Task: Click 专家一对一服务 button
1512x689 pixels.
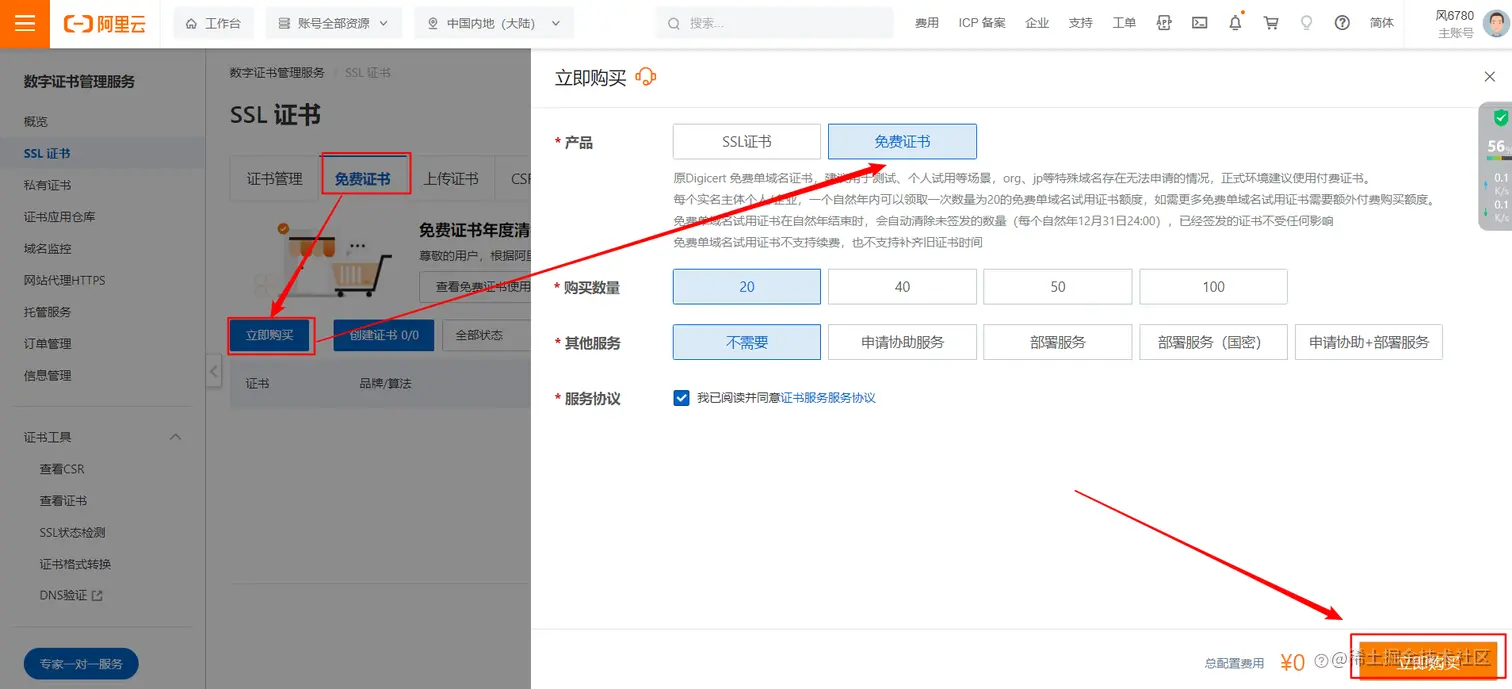Action: 81,664
